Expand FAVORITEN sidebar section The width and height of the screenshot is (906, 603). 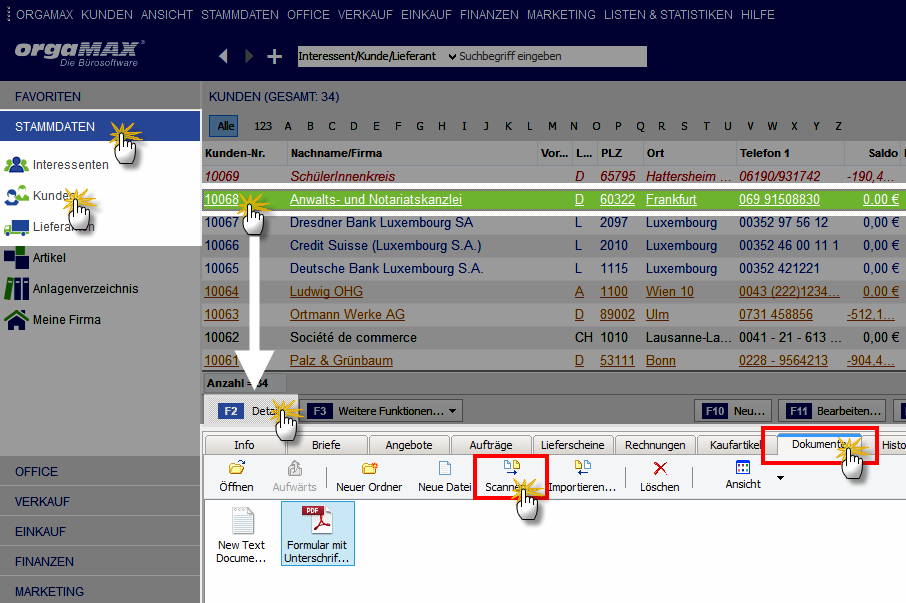pos(100,96)
